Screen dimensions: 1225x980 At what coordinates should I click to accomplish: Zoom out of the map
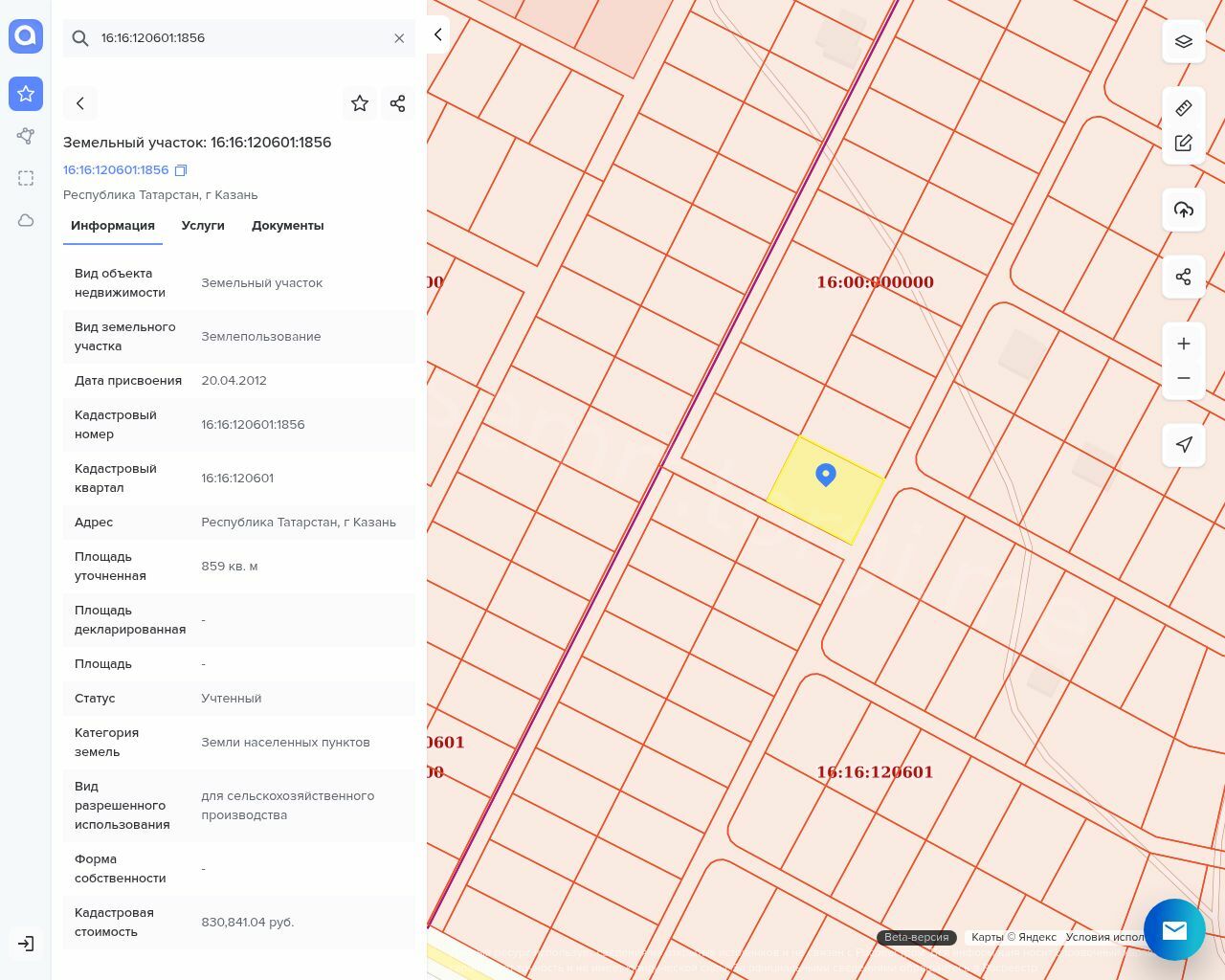(x=1184, y=378)
